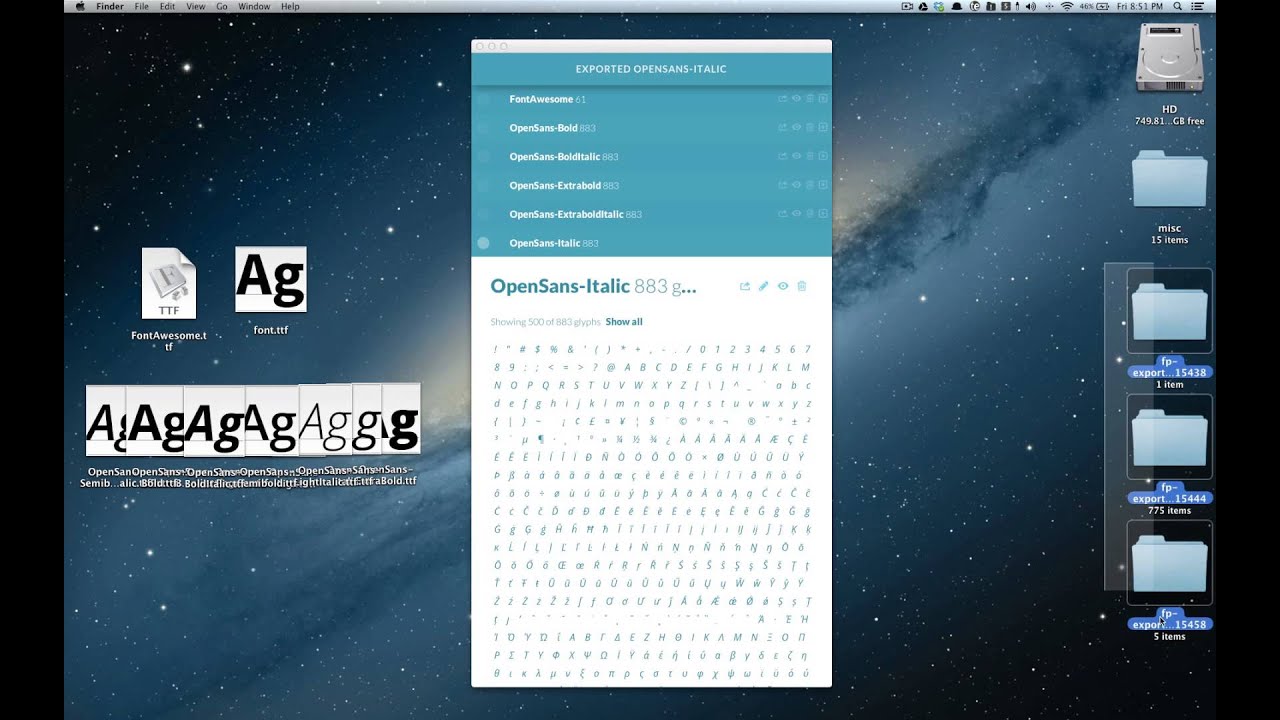The width and height of the screenshot is (1280, 720).
Task: Click the trash icon in OpenSans-ExtraboldItalic row
Action: point(810,214)
